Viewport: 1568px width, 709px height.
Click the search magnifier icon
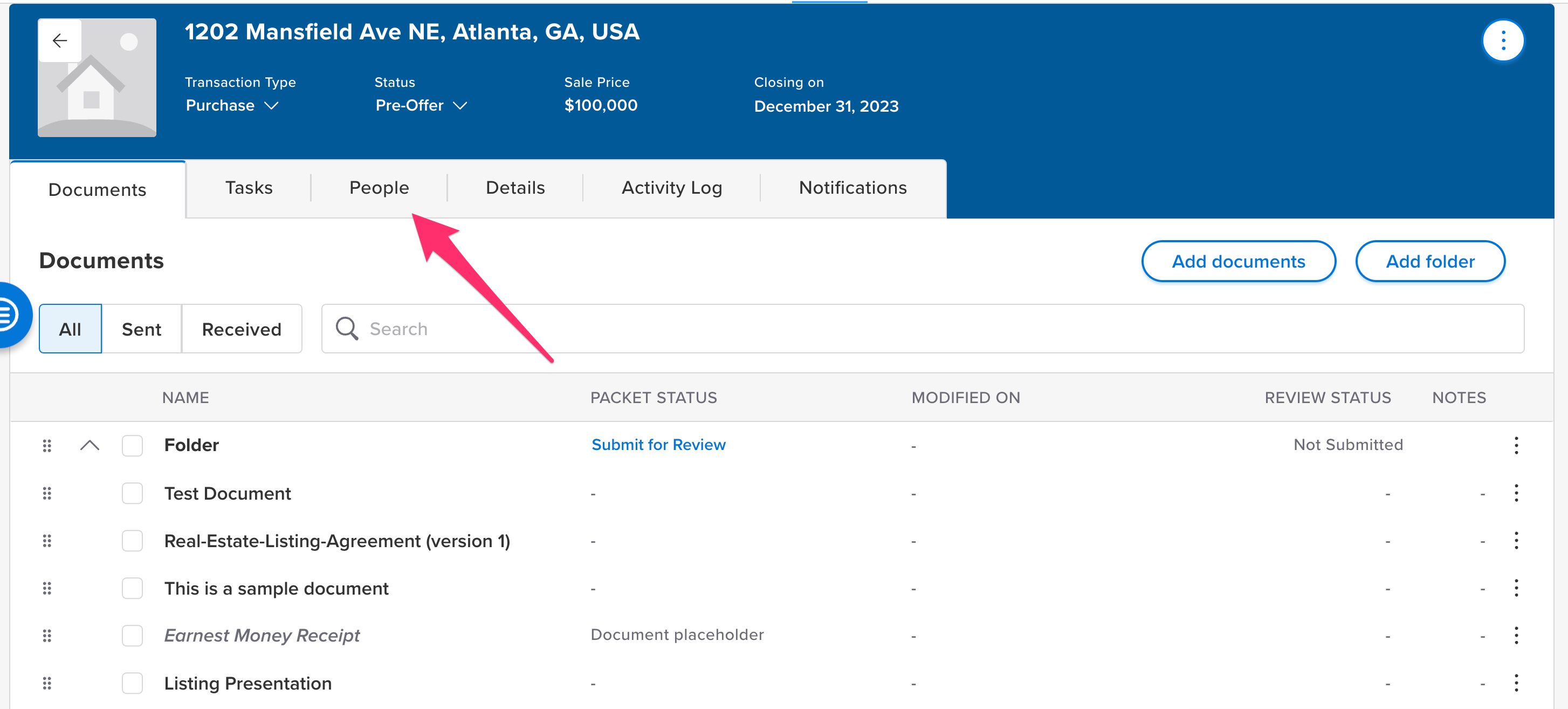347,328
